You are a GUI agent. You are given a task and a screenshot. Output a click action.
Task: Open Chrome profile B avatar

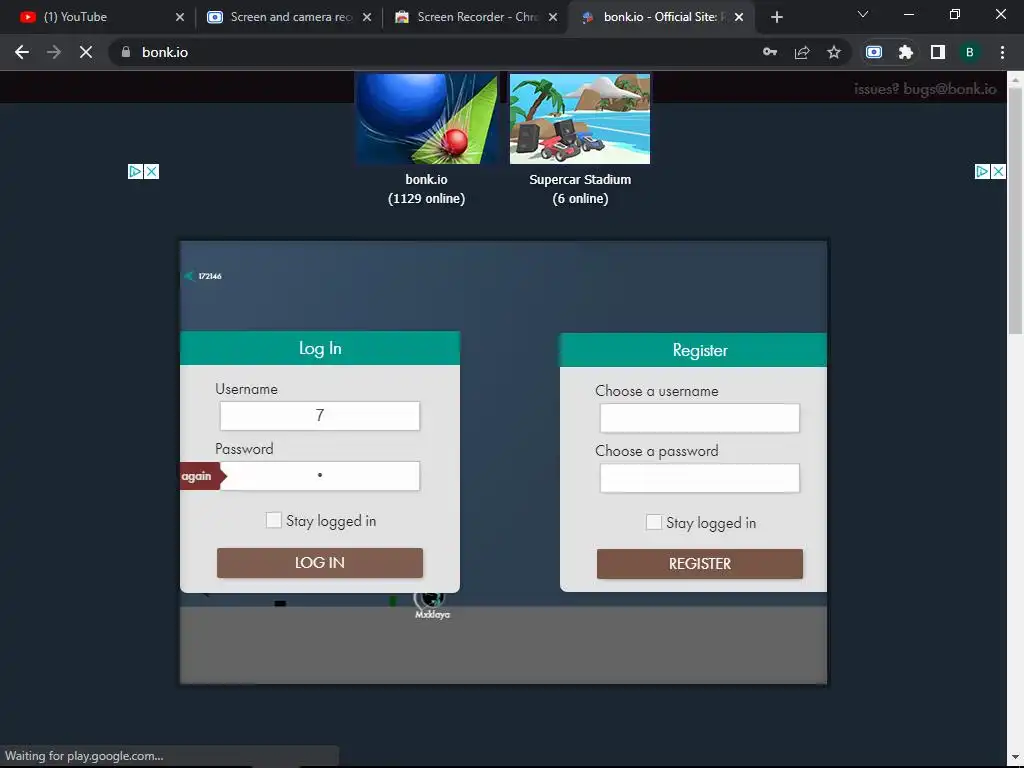pyautogui.click(x=970, y=52)
